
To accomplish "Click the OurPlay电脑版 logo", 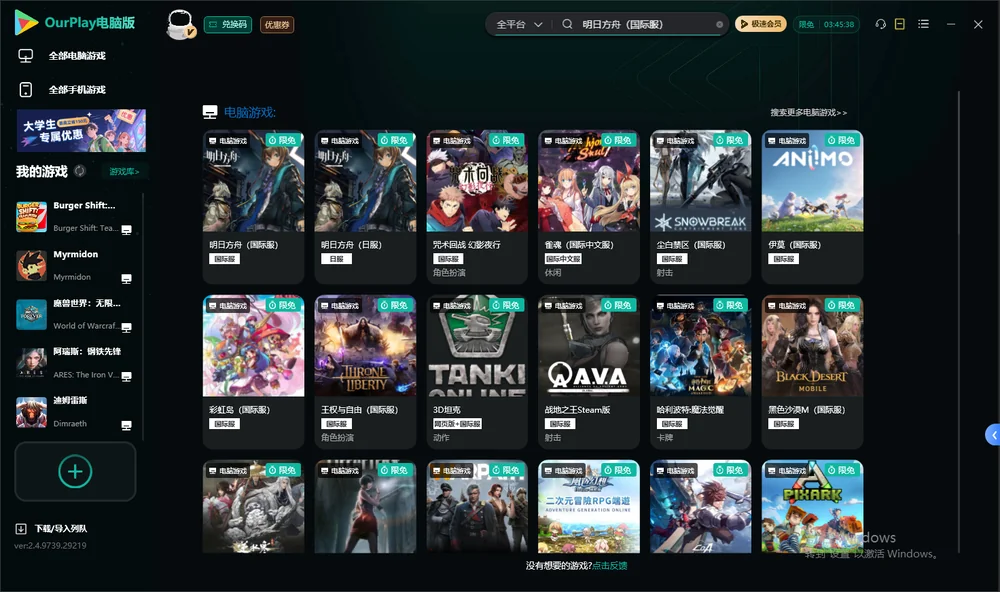I will 75,22.
